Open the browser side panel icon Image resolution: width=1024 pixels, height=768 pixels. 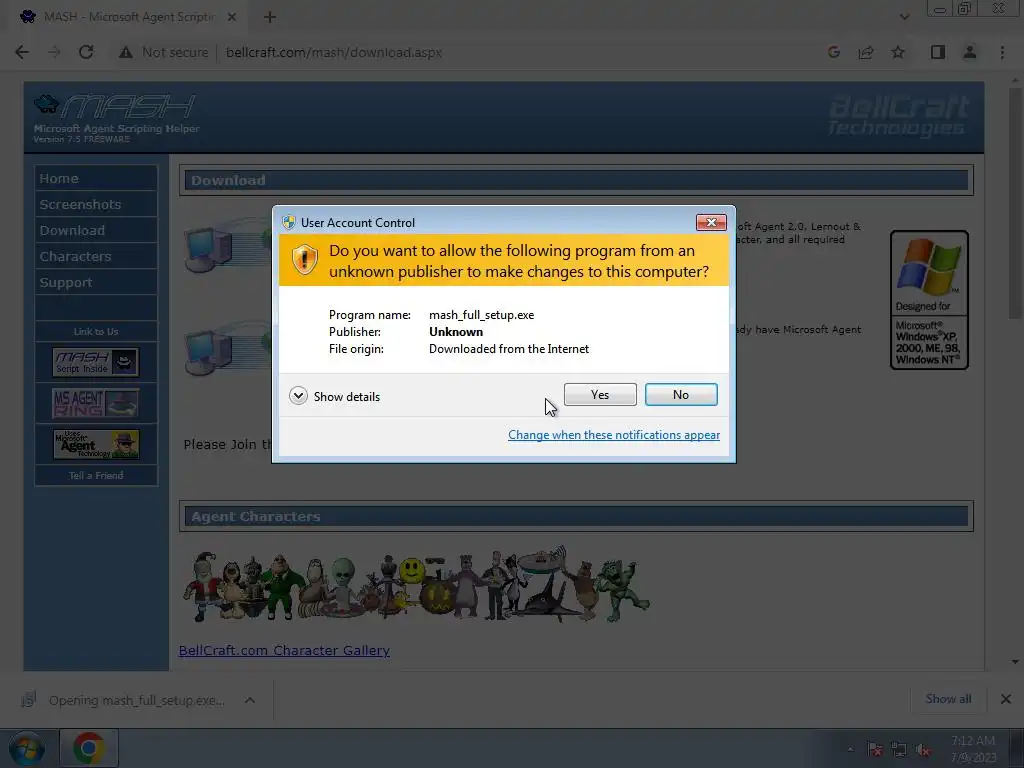938,52
